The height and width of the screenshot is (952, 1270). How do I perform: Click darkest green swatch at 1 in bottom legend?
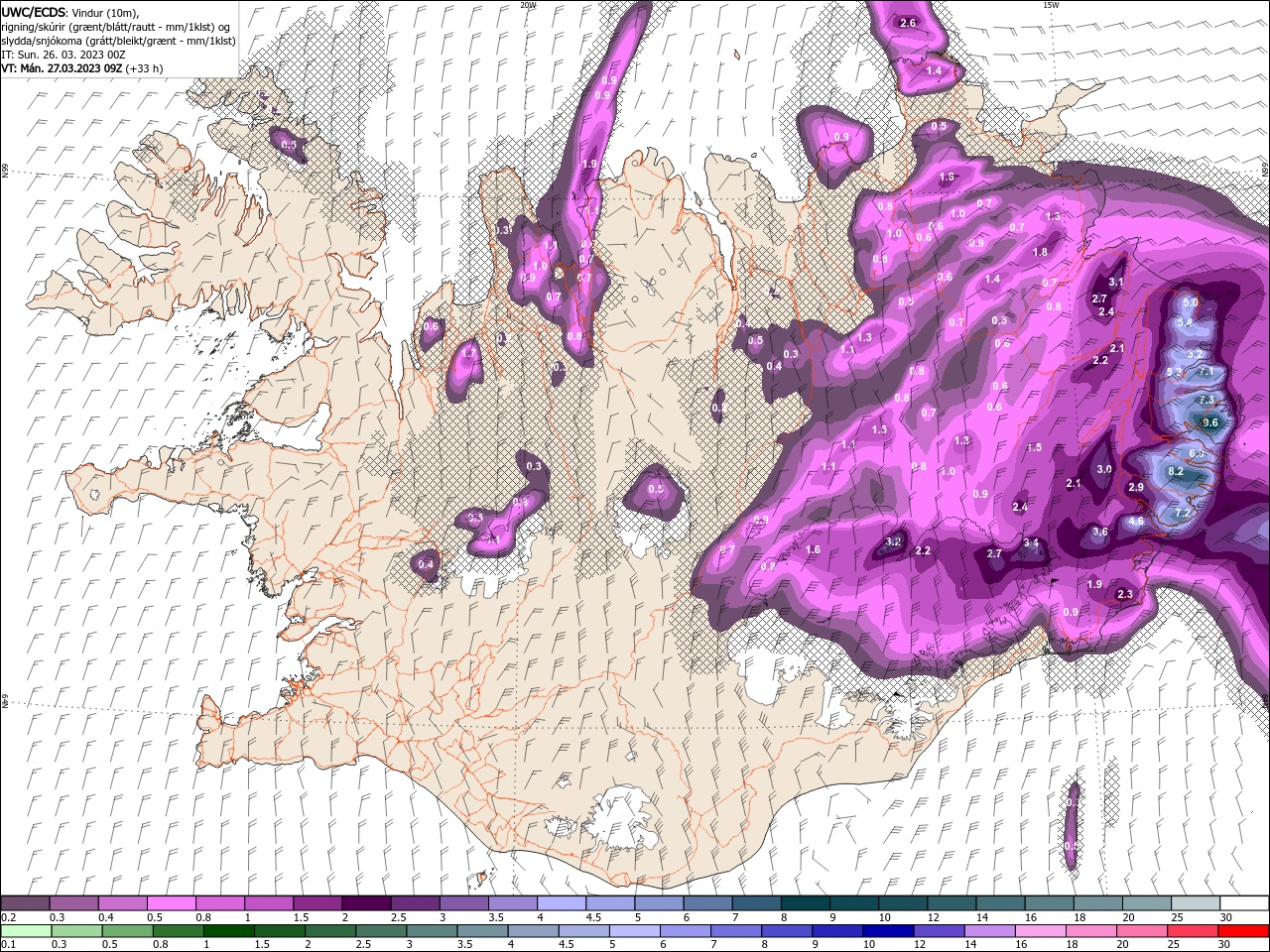click(x=228, y=930)
